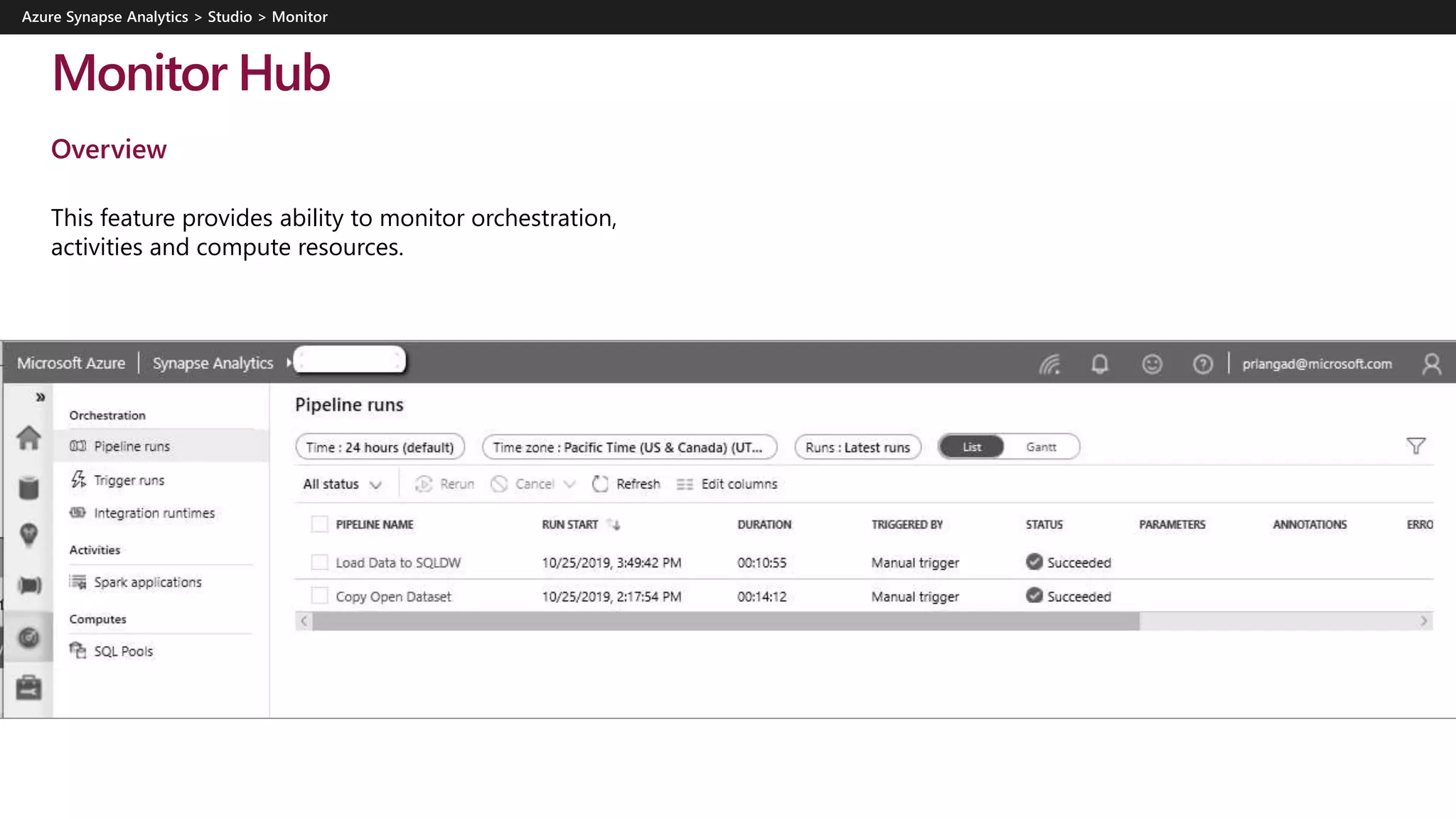1456x819 pixels.
Task: Open the notifications bell icon
Action: 1100,364
